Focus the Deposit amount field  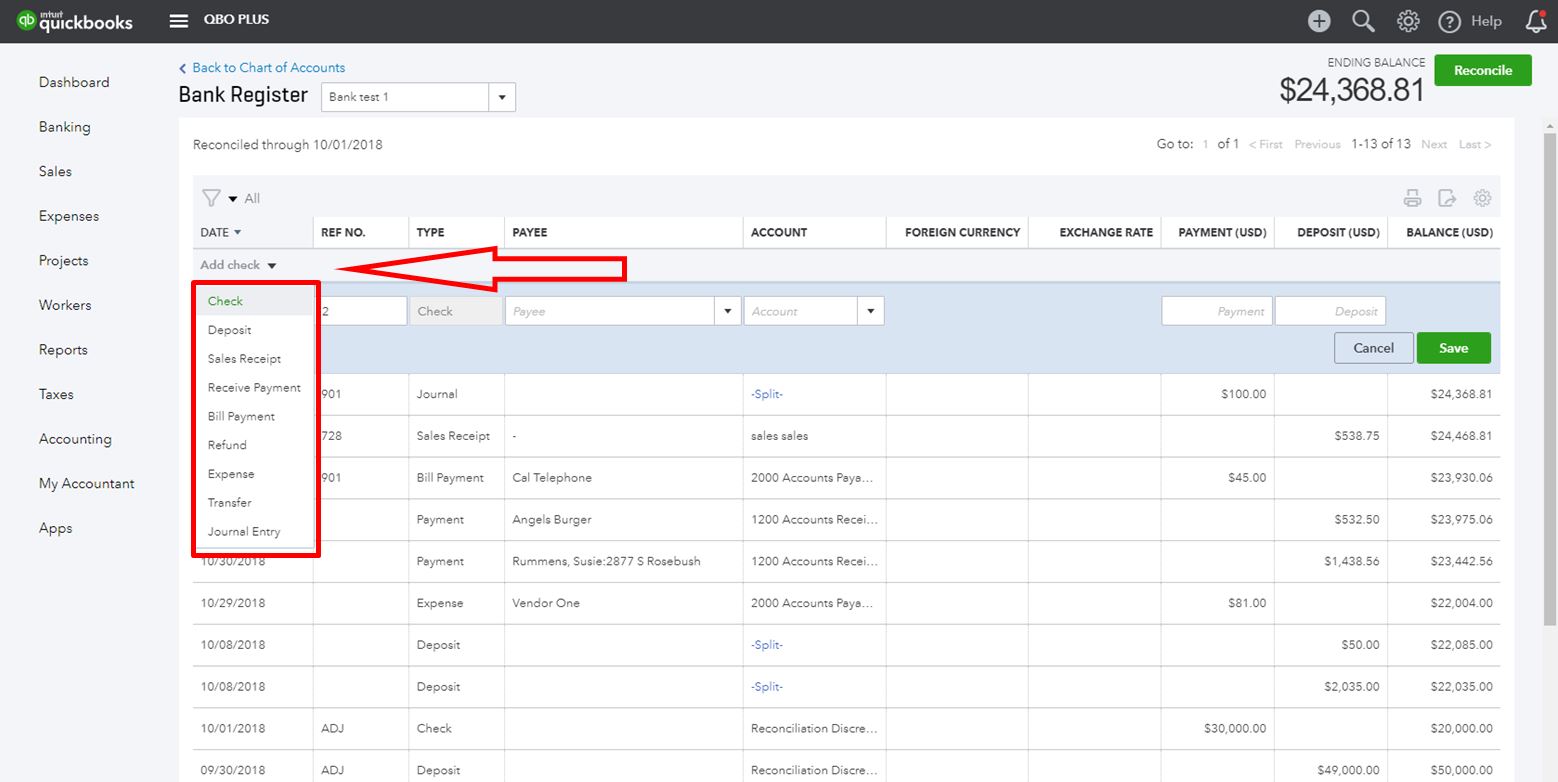click(x=1331, y=311)
